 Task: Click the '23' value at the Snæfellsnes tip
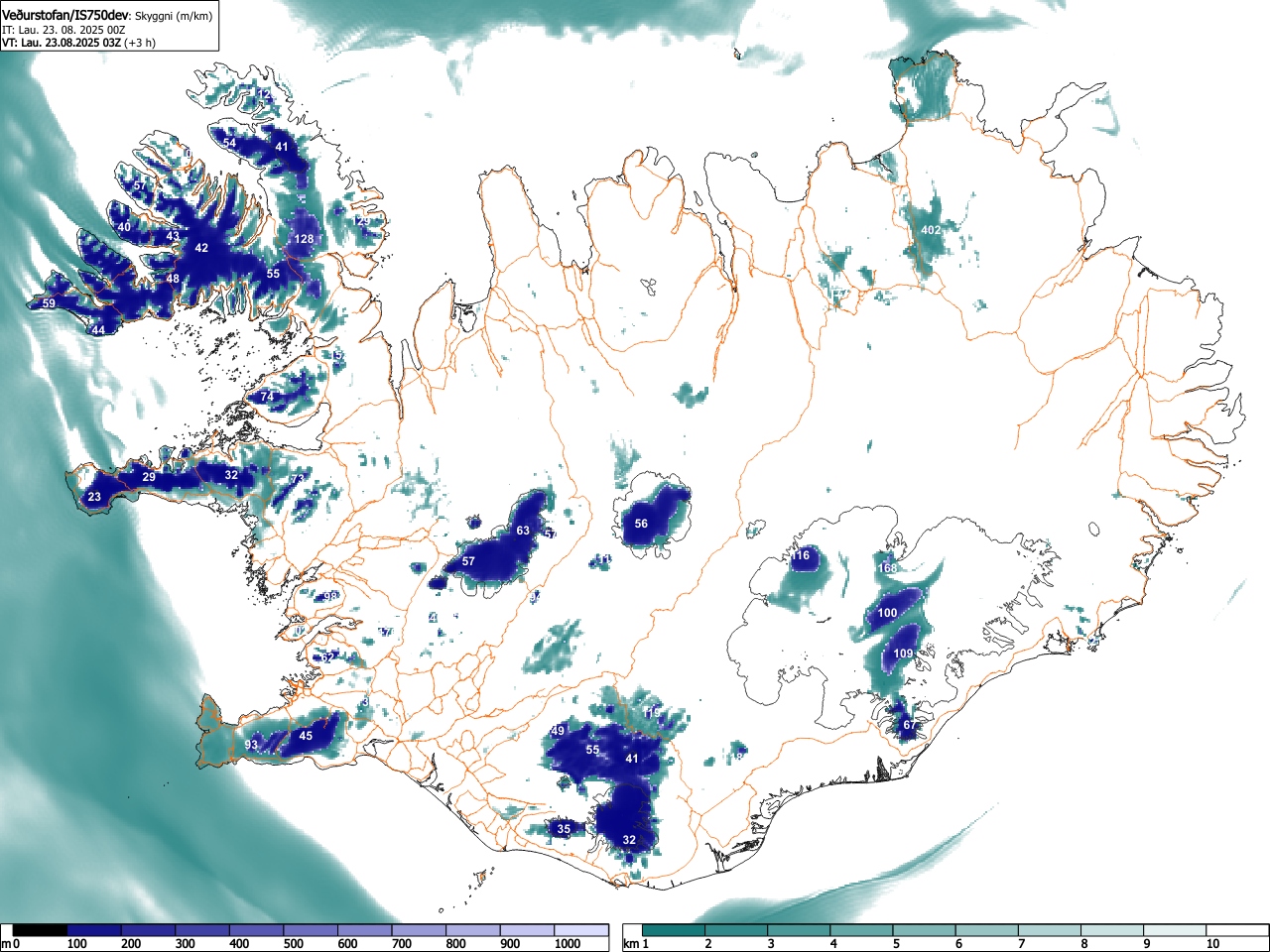[94, 498]
